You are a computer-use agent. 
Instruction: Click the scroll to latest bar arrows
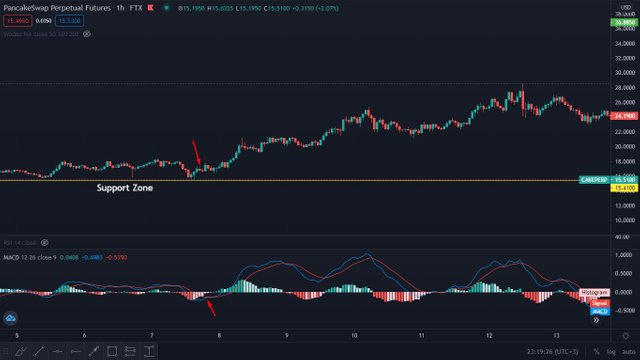[596, 320]
